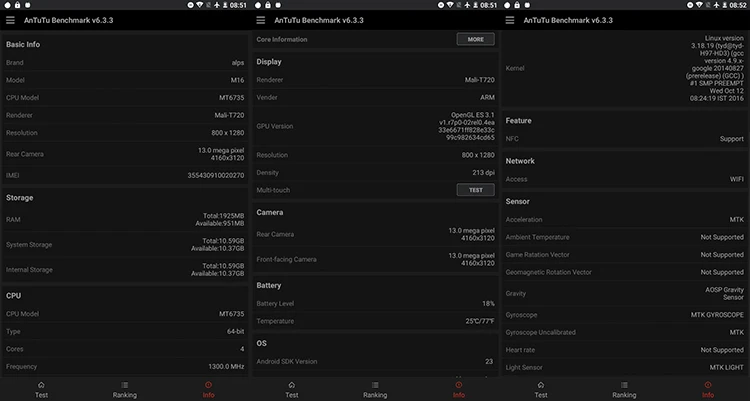Open Ranking tab in left screen
The image size is (750, 401).
124,390
